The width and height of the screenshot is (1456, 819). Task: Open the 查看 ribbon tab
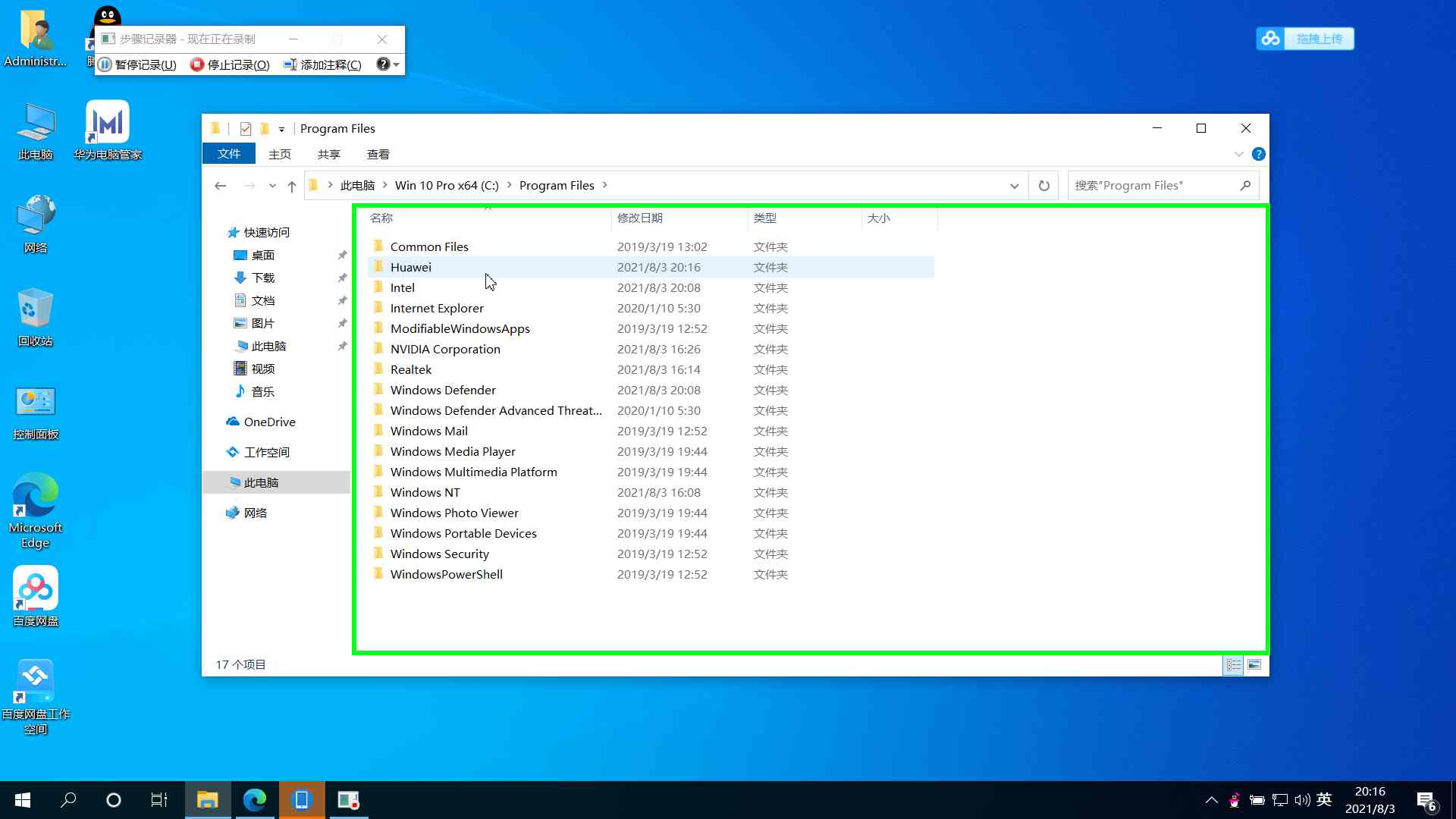(378, 154)
